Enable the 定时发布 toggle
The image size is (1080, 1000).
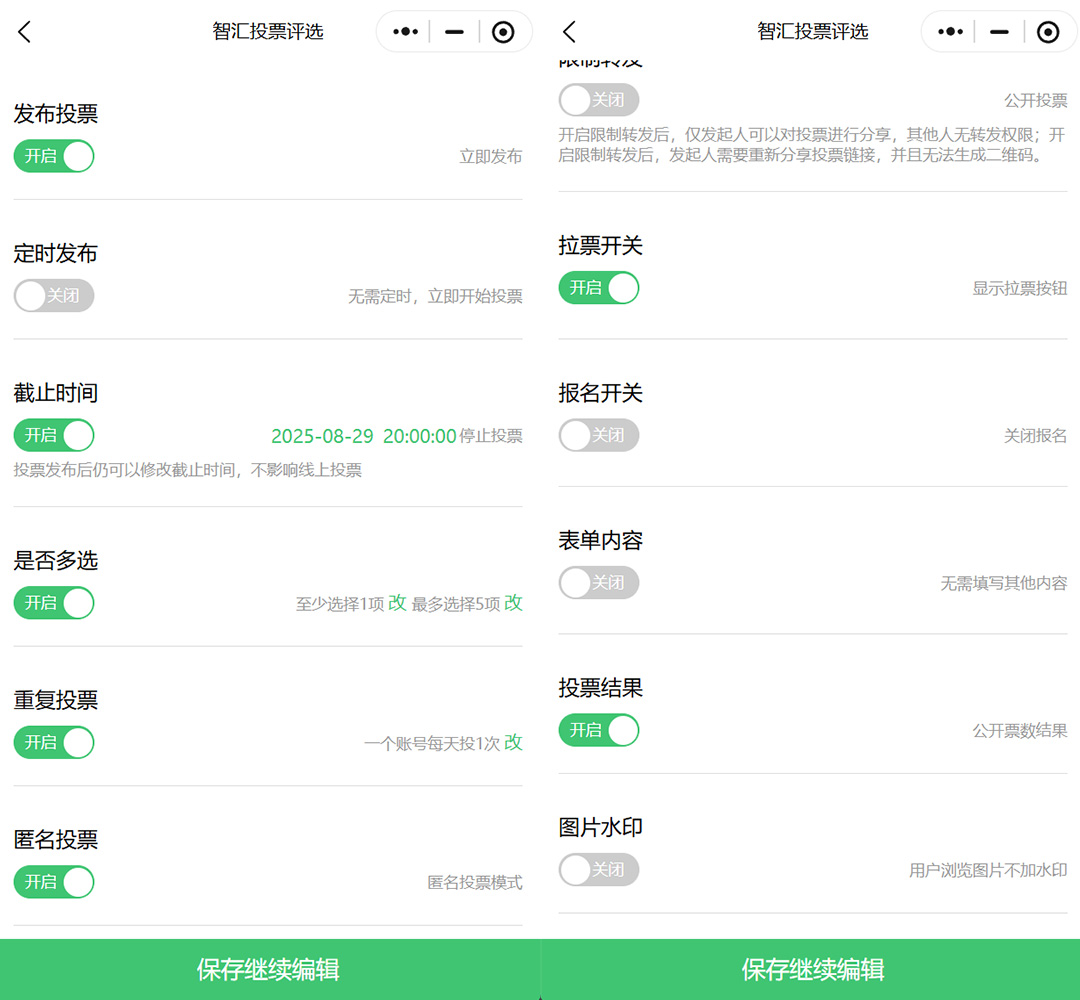point(54,296)
